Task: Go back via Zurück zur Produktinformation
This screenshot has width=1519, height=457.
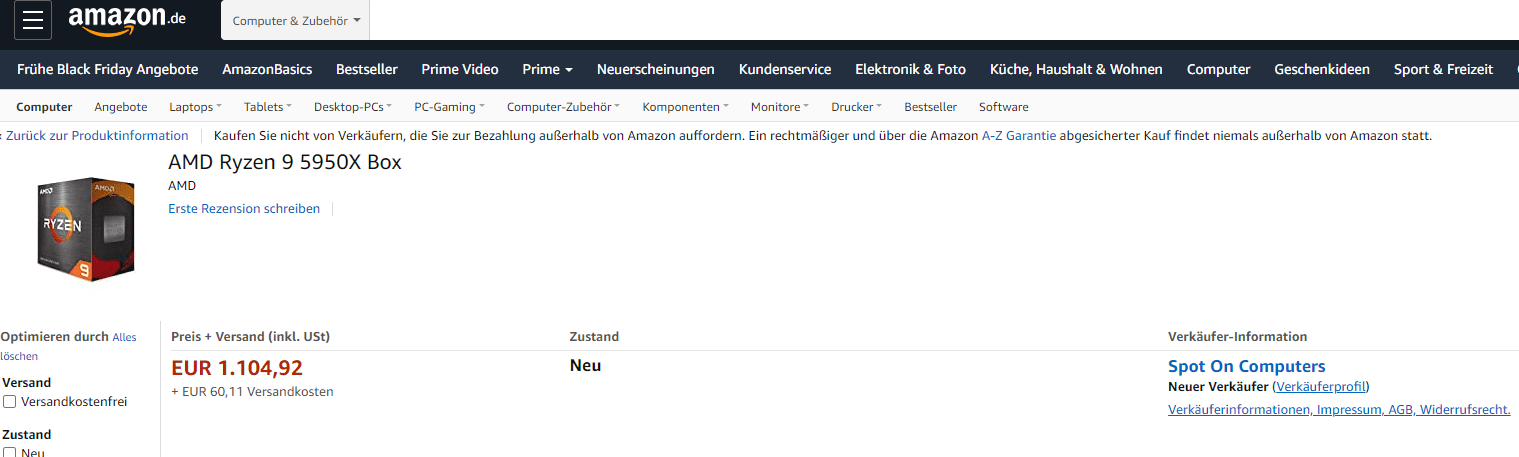Action: 97,136
